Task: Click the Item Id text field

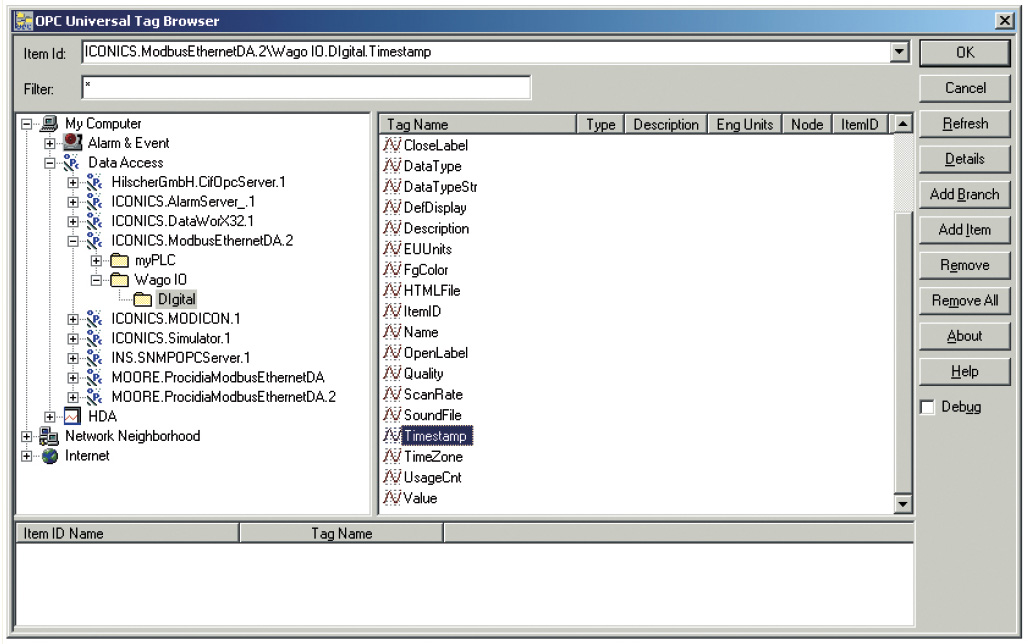Action: click(x=486, y=52)
